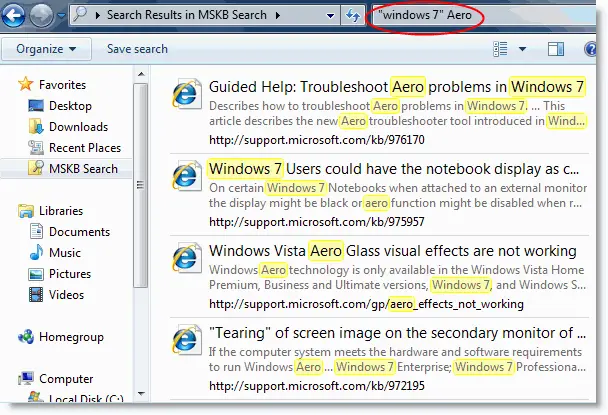Click IE icon of the kb/975957 result
Viewport: 608px width, 415px height.
[x=187, y=176]
